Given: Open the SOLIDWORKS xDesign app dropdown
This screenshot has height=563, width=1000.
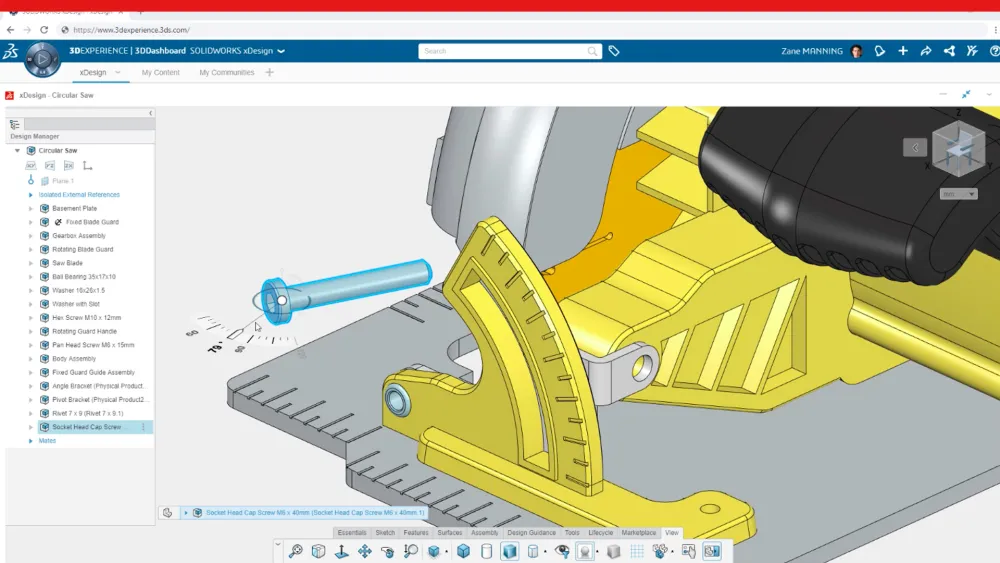Looking at the screenshot, I should [281, 51].
